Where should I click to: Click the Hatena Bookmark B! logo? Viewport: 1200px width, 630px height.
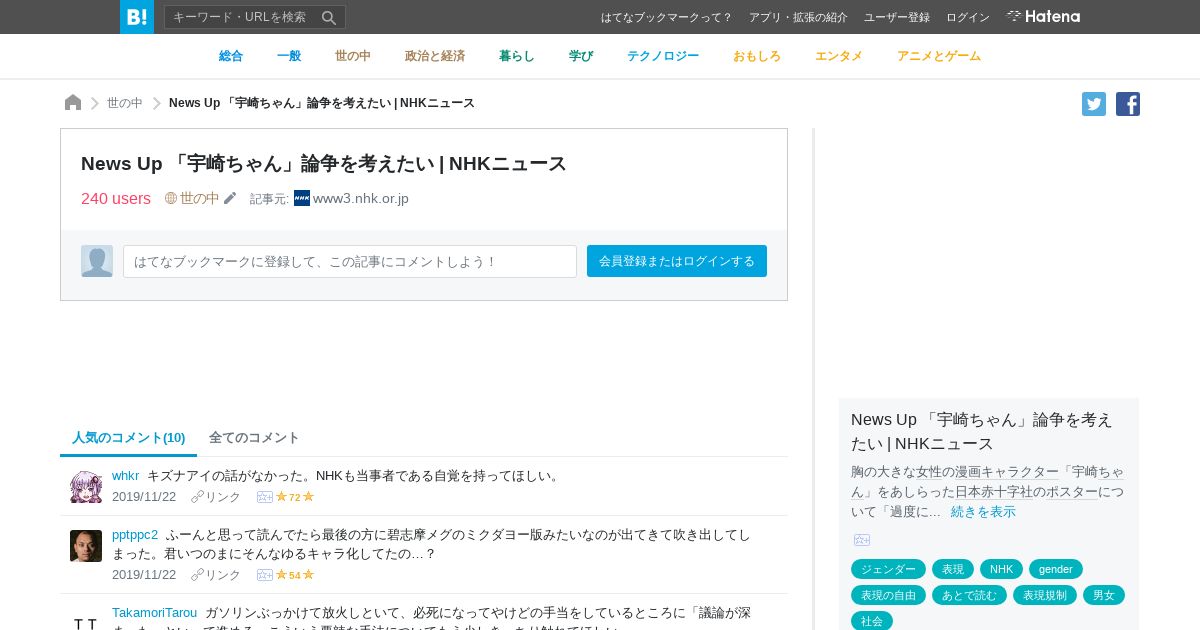point(137,17)
